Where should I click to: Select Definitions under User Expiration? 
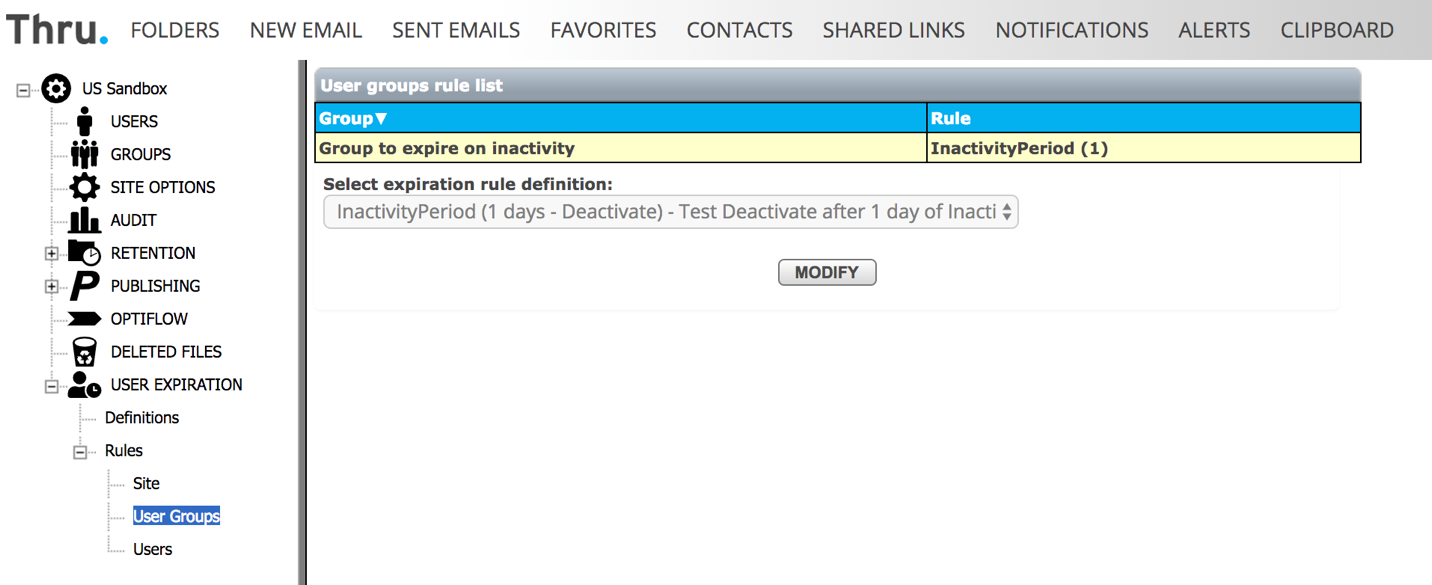coord(142,418)
